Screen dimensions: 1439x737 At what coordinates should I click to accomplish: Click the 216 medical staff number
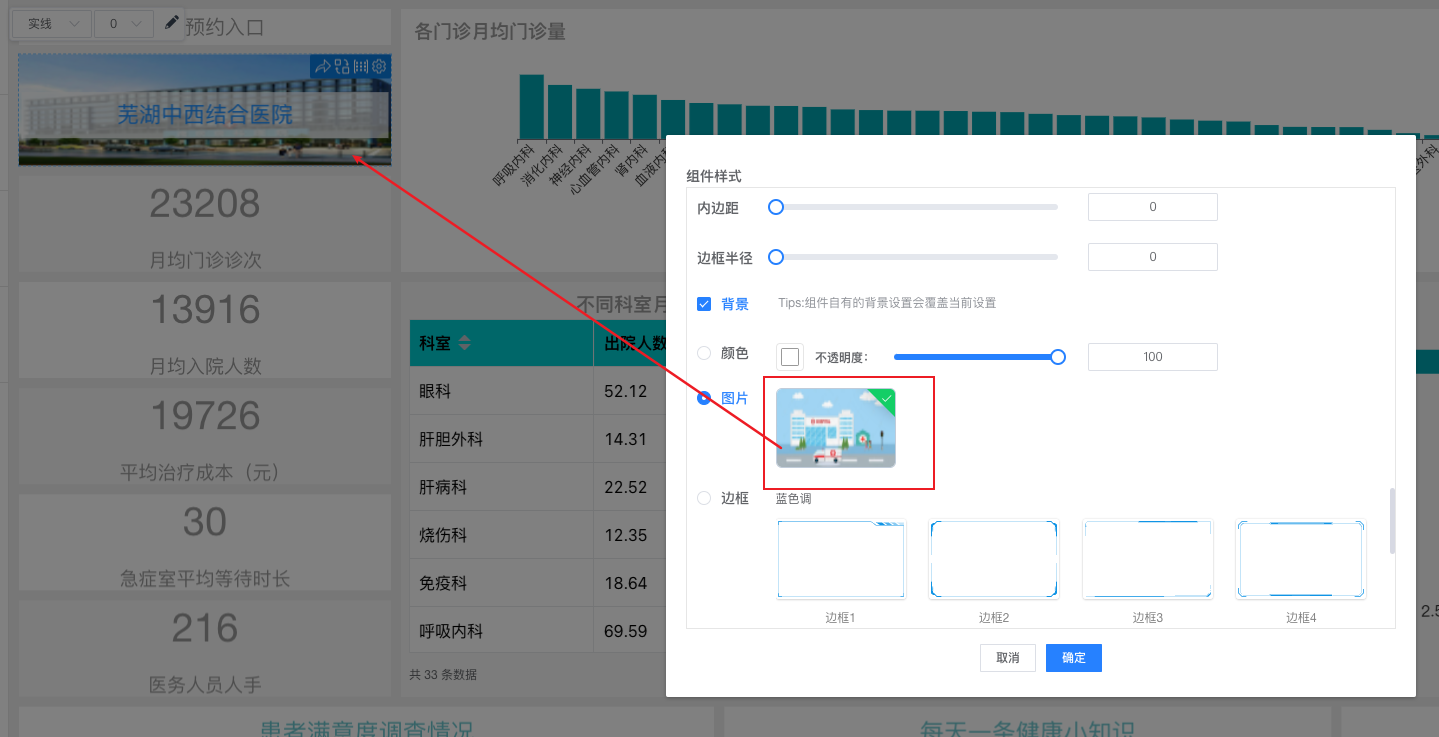(x=205, y=629)
